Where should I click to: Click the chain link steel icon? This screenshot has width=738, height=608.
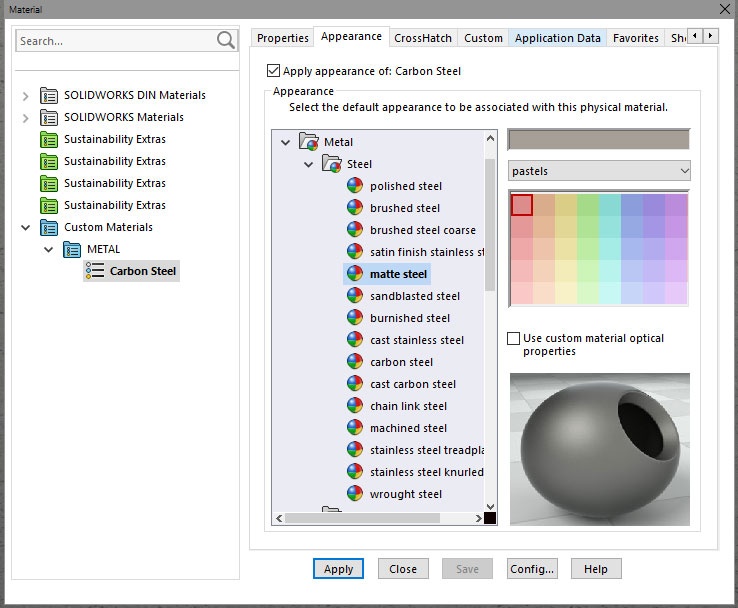click(x=355, y=406)
